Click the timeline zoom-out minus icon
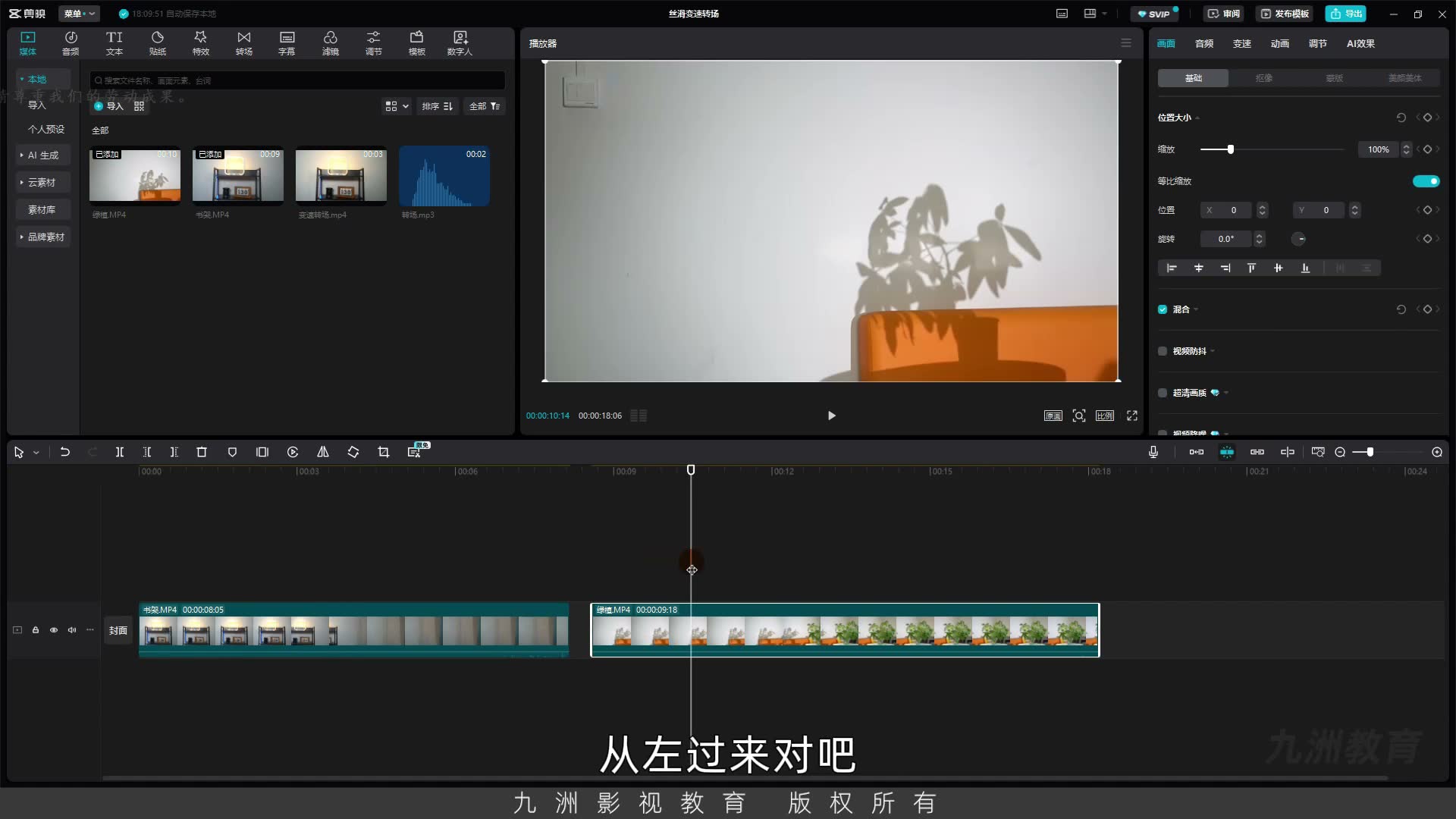Image resolution: width=1456 pixels, height=819 pixels. (x=1340, y=452)
